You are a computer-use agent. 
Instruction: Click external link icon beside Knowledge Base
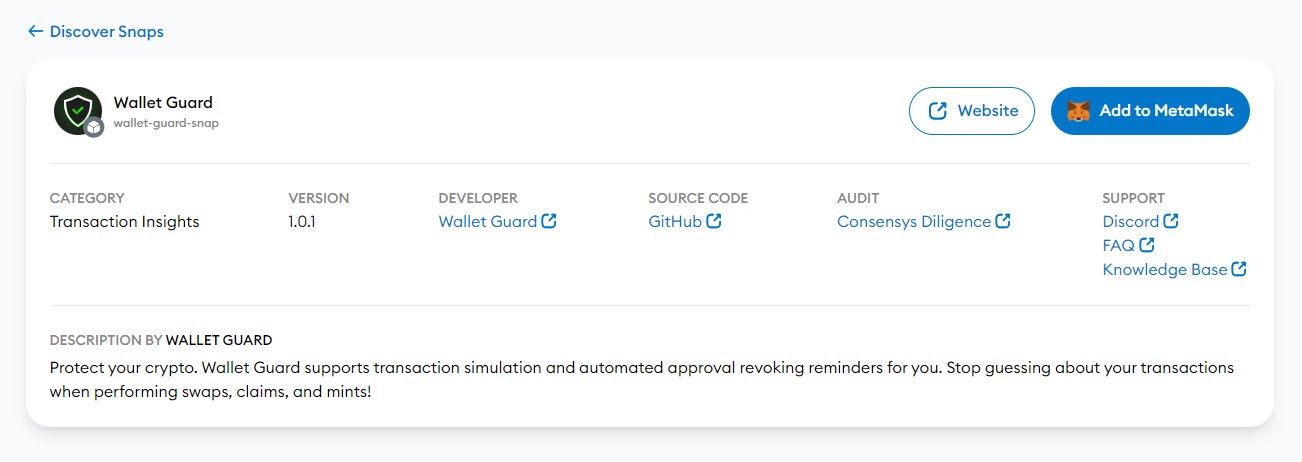coord(1239,269)
